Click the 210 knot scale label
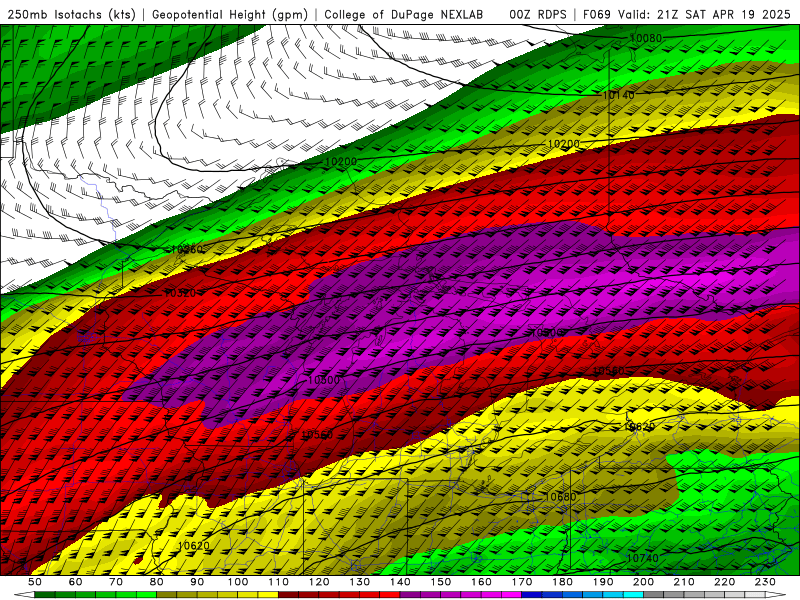This screenshot has height=600, width=800. point(684,582)
